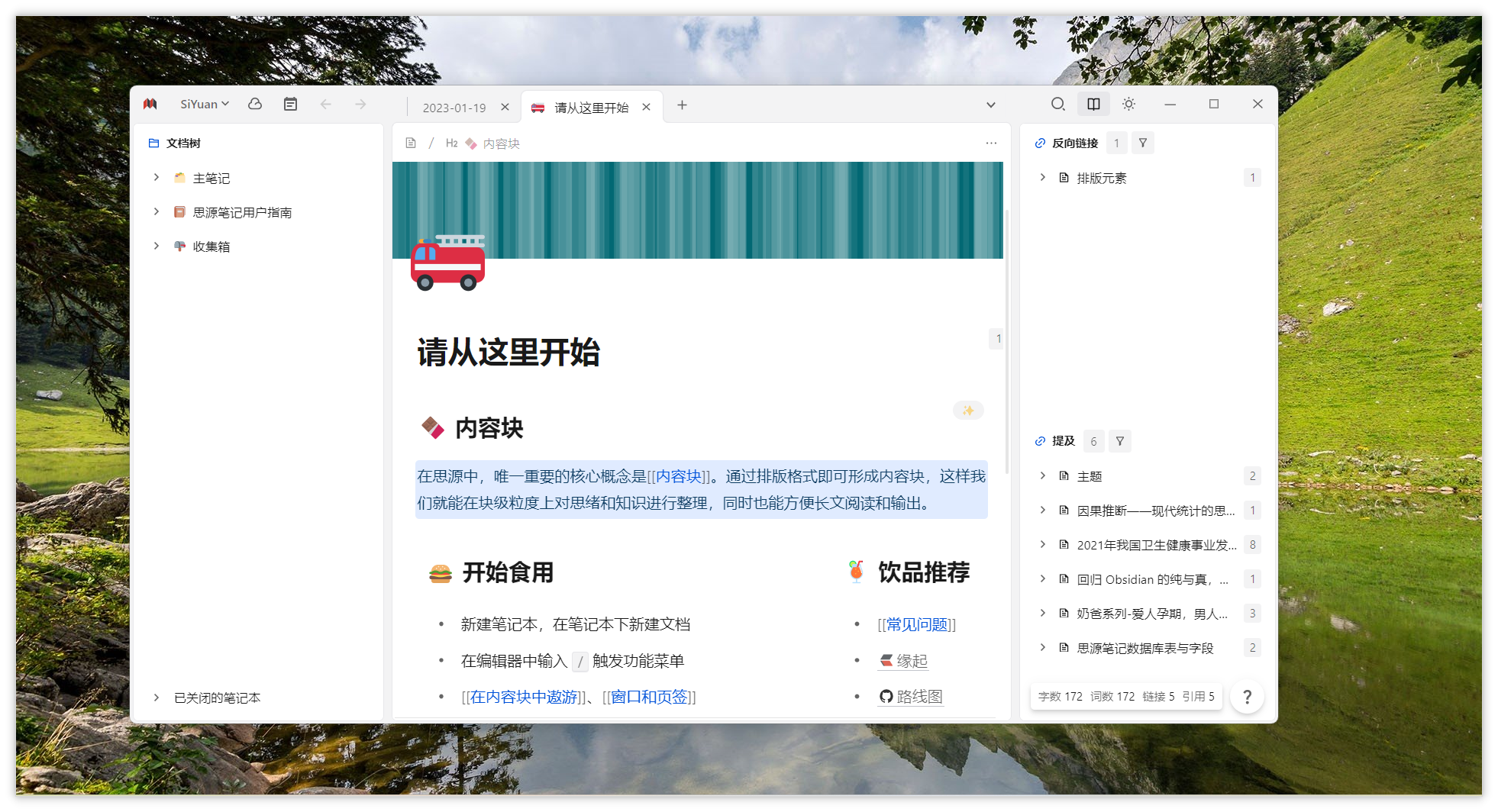Screen dimensions: 1498x812
Task: Open the [[内容块]] link in paragraph
Action: 680,476
